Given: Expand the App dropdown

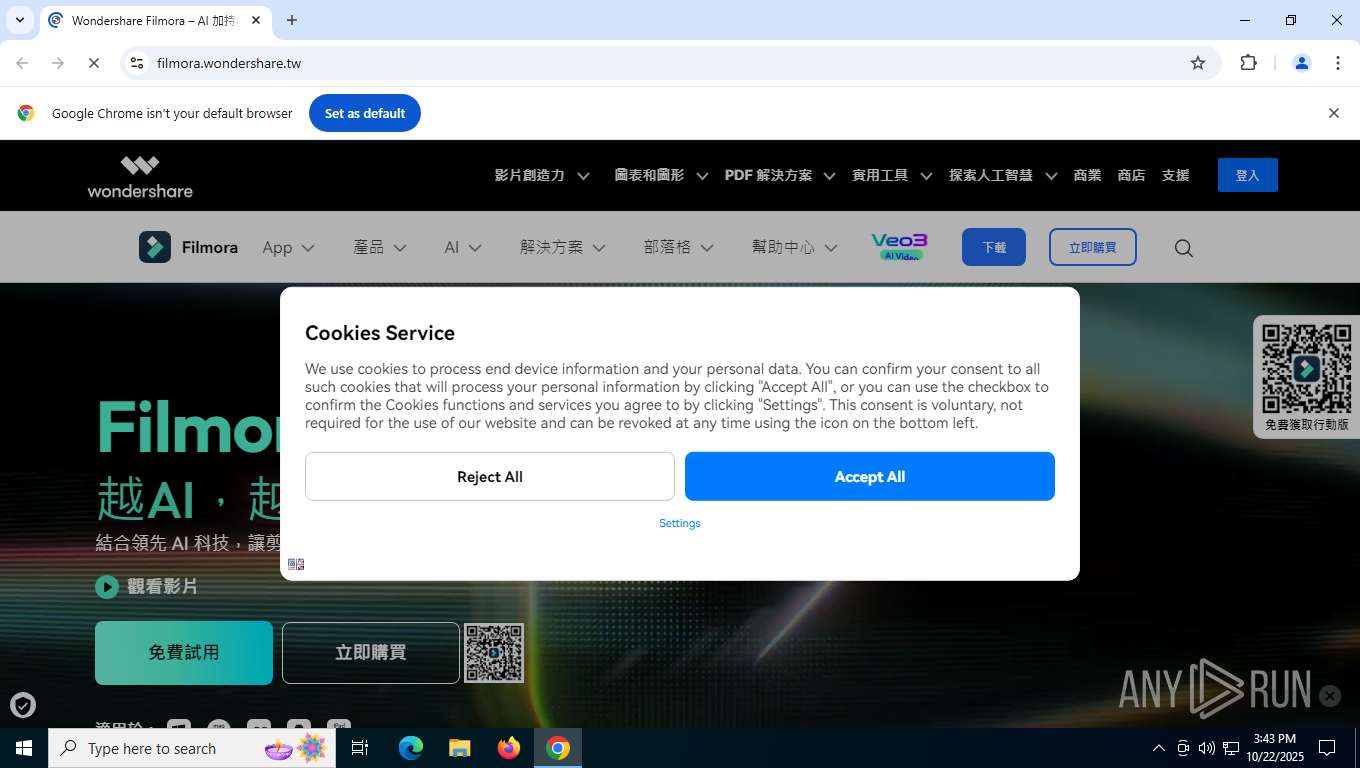Looking at the screenshot, I should point(288,248).
